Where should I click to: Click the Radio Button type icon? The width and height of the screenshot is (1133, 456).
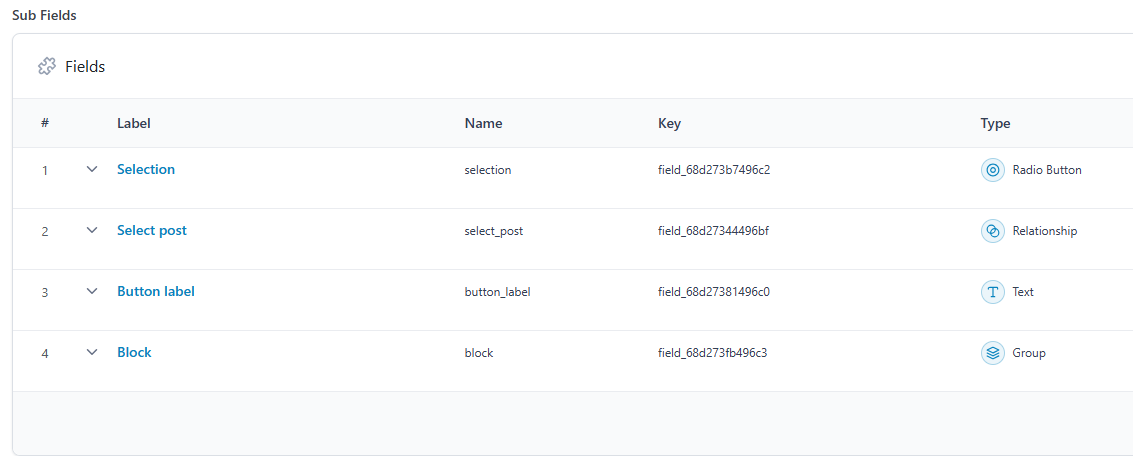[992, 170]
